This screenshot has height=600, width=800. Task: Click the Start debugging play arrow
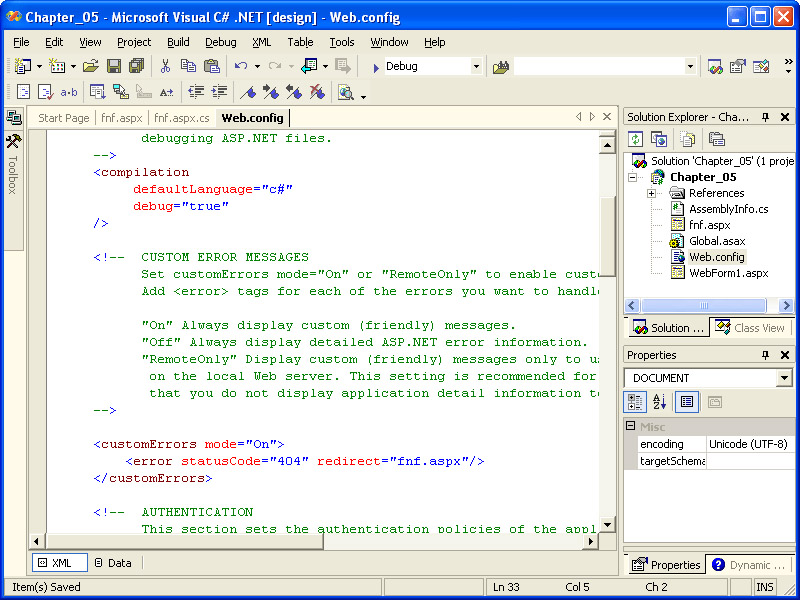(x=375, y=67)
